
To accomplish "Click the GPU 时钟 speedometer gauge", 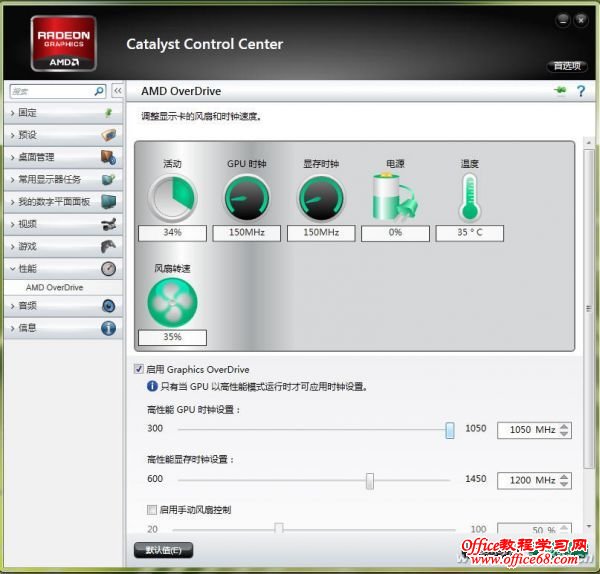I will pos(247,198).
